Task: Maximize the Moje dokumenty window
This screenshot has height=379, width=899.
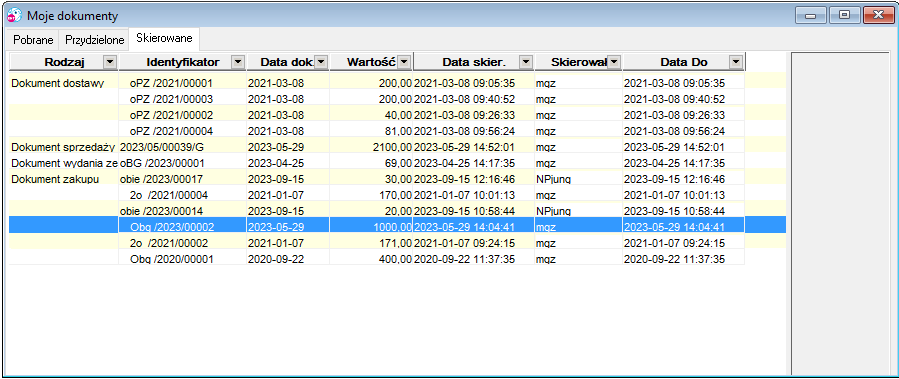Action: click(844, 15)
